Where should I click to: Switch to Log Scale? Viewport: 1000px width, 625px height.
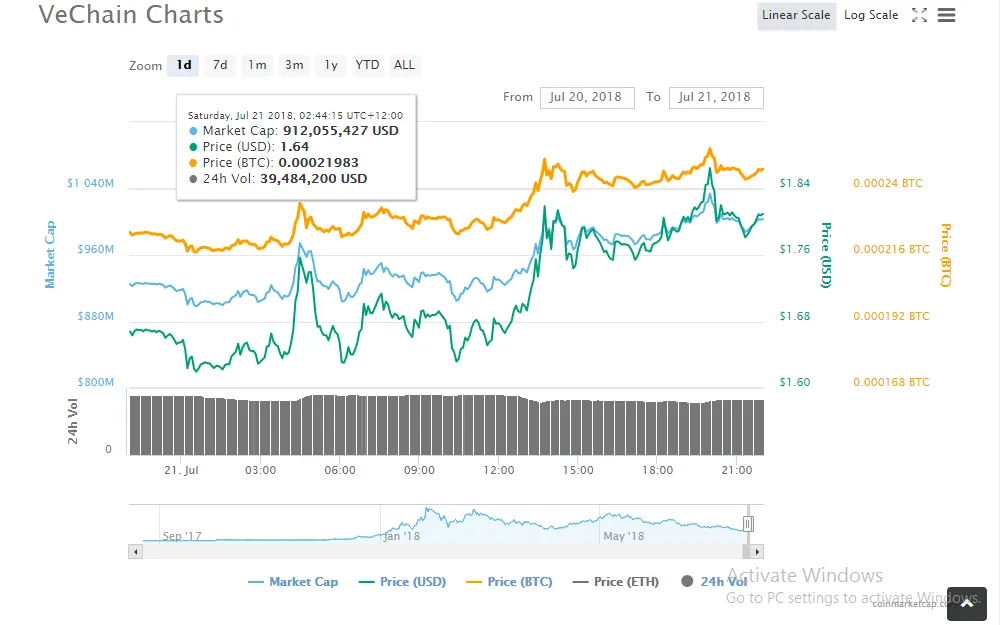point(871,15)
